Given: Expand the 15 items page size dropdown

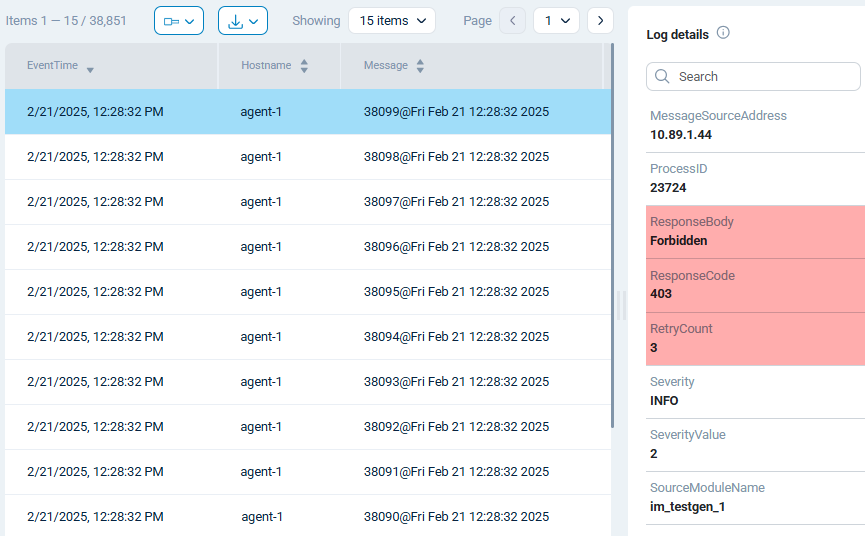Looking at the screenshot, I should pyautogui.click(x=392, y=21).
